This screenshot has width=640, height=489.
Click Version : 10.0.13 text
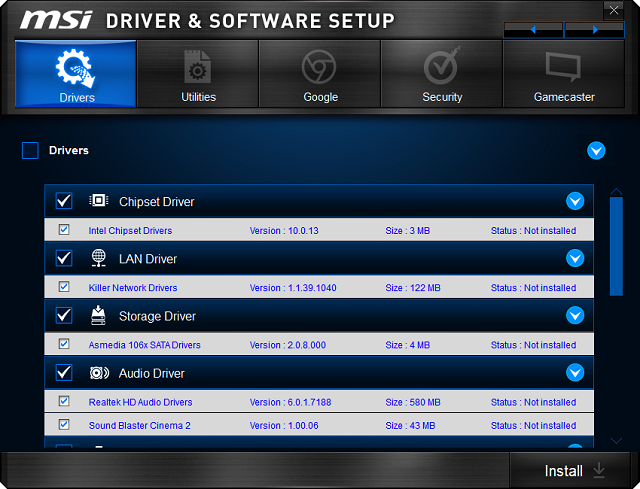coord(284,231)
